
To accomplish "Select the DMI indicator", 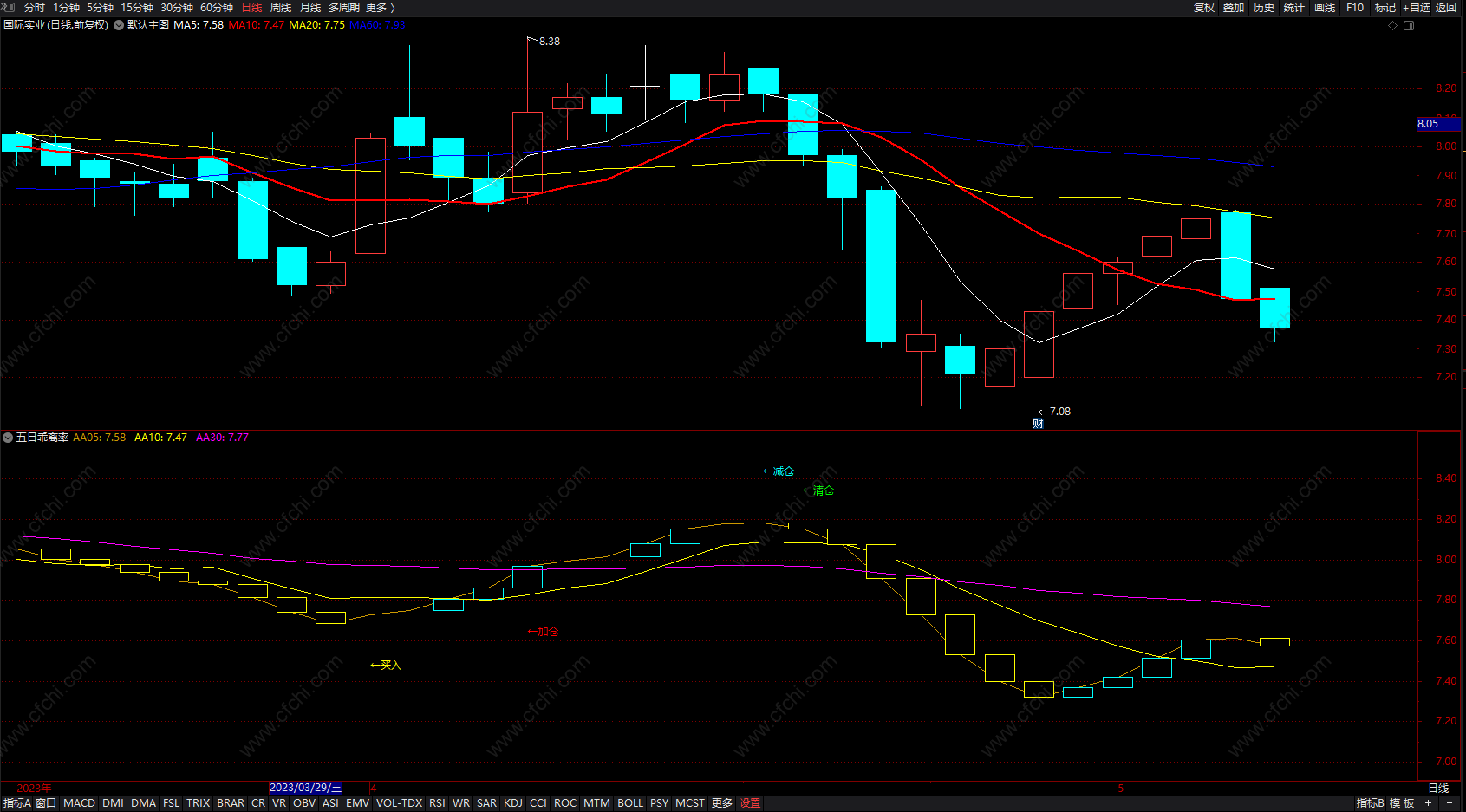I will [113, 803].
